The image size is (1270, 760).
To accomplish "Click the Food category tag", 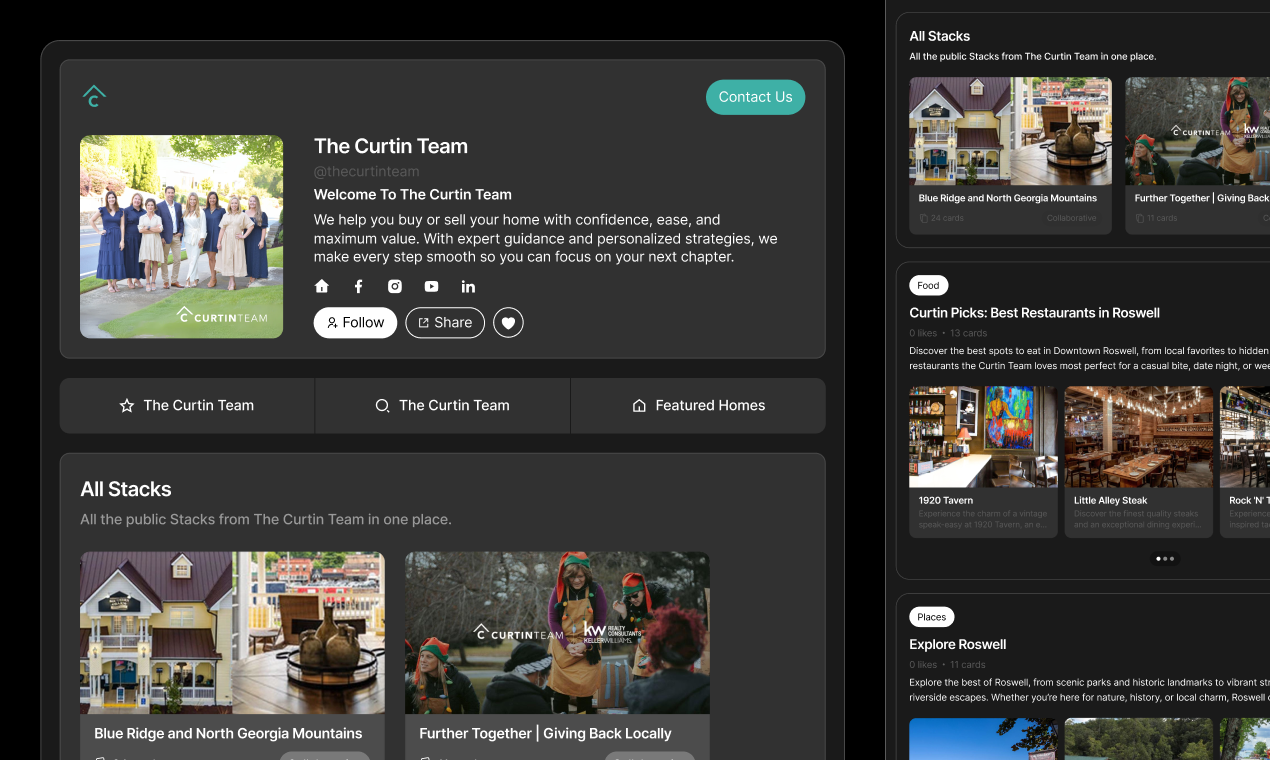I will tap(928, 286).
